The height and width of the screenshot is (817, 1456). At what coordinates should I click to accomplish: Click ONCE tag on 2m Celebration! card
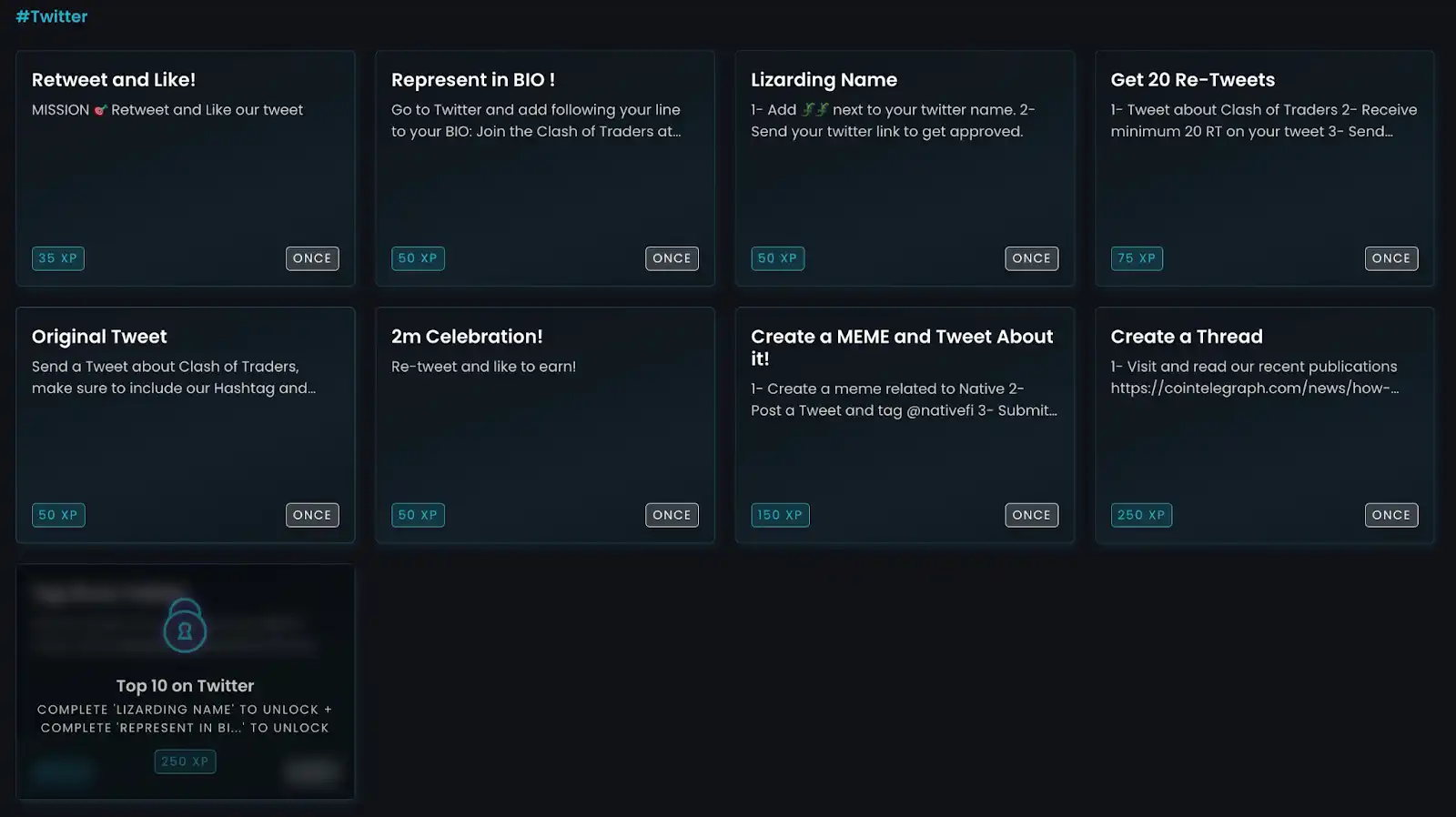coord(672,515)
